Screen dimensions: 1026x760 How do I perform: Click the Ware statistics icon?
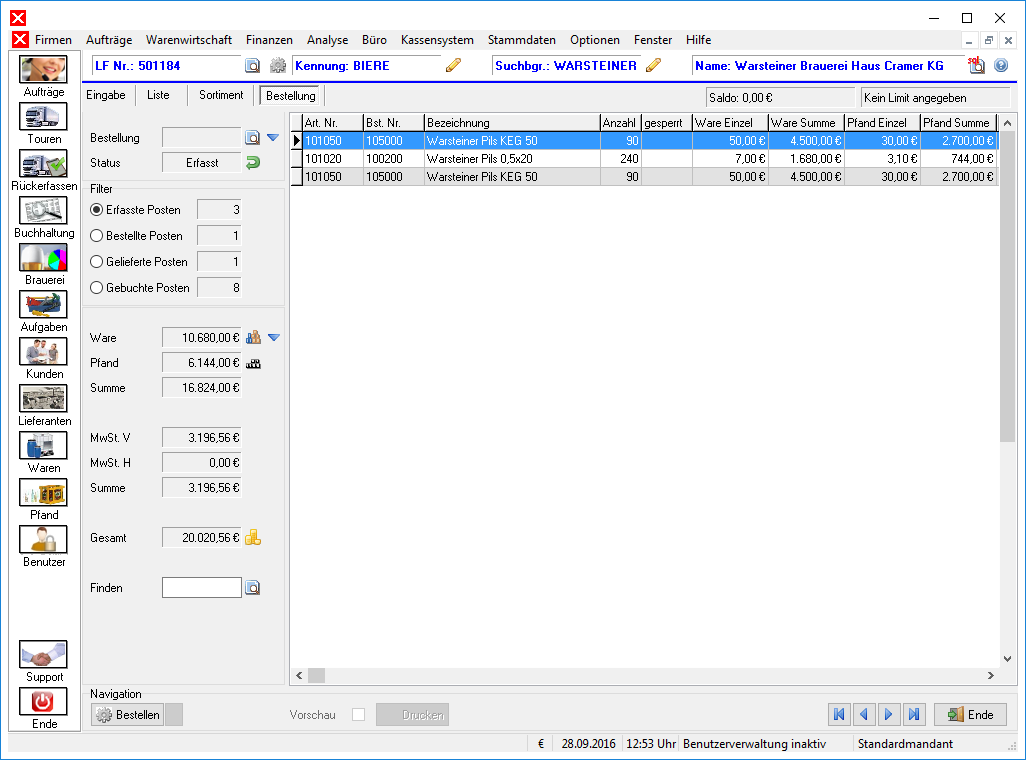[x=253, y=337]
